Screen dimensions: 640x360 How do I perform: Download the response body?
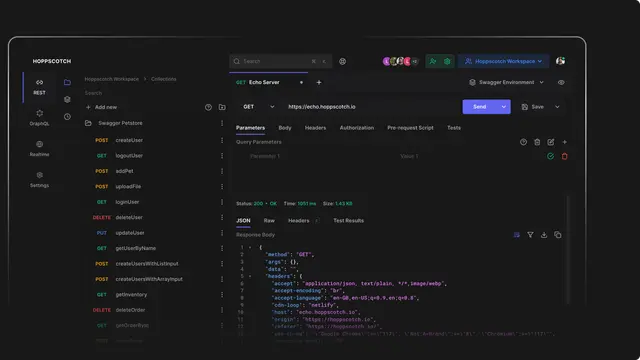(x=544, y=235)
